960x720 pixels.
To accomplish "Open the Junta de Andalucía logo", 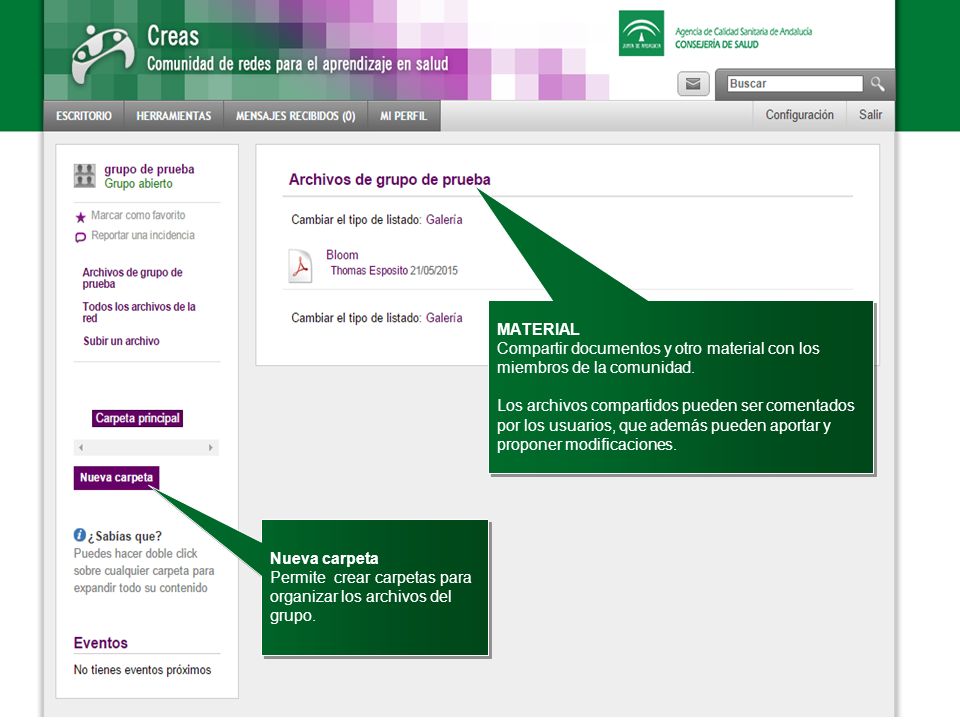I will (x=641, y=33).
